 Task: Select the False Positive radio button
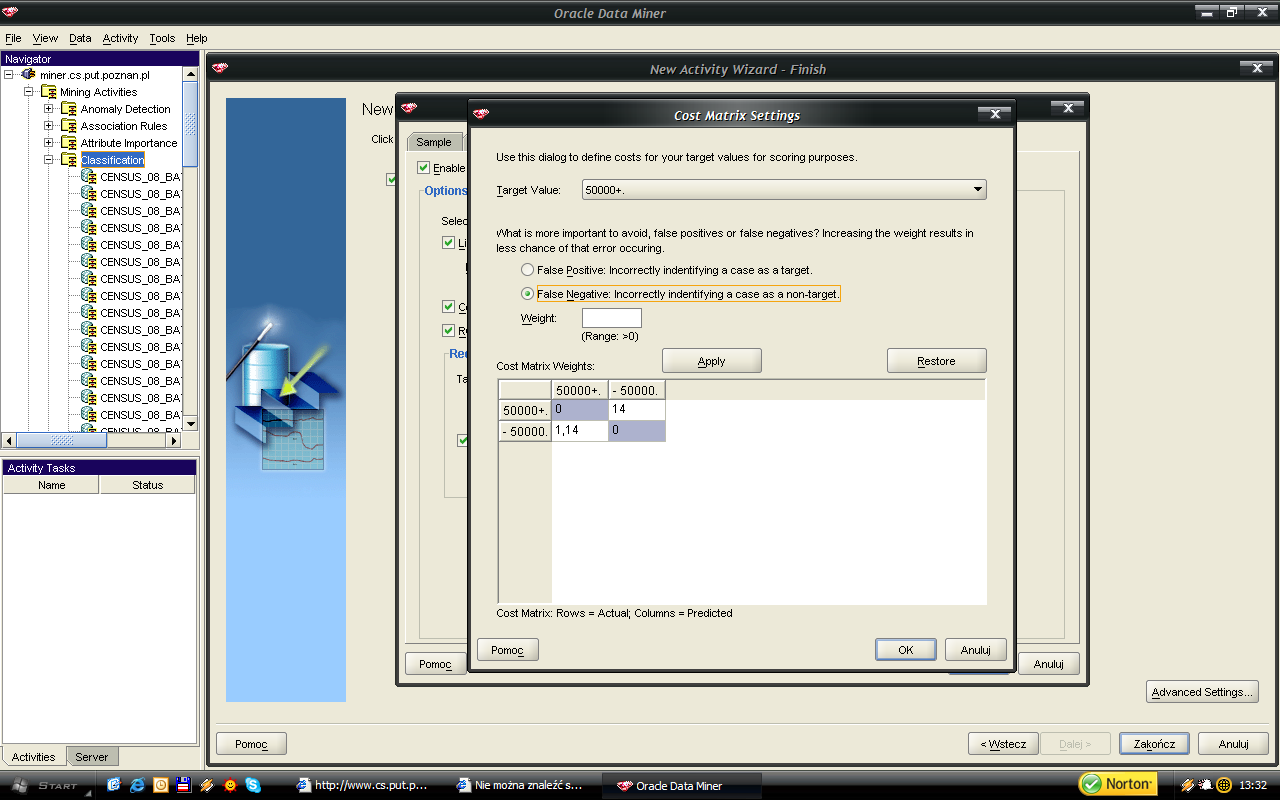(527, 270)
